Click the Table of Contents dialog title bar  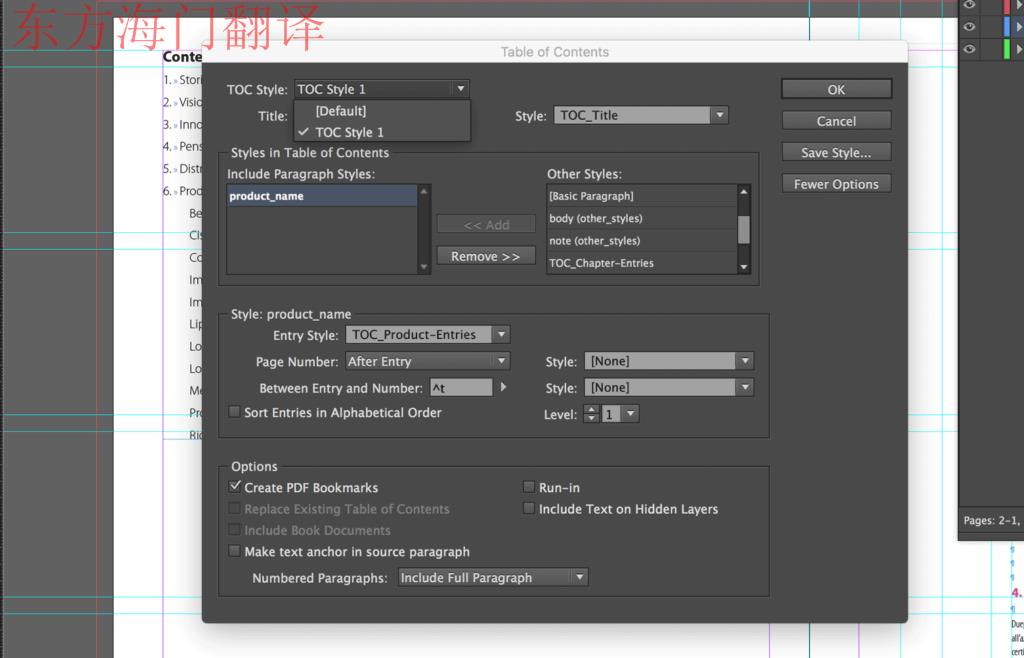click(554, 52)
